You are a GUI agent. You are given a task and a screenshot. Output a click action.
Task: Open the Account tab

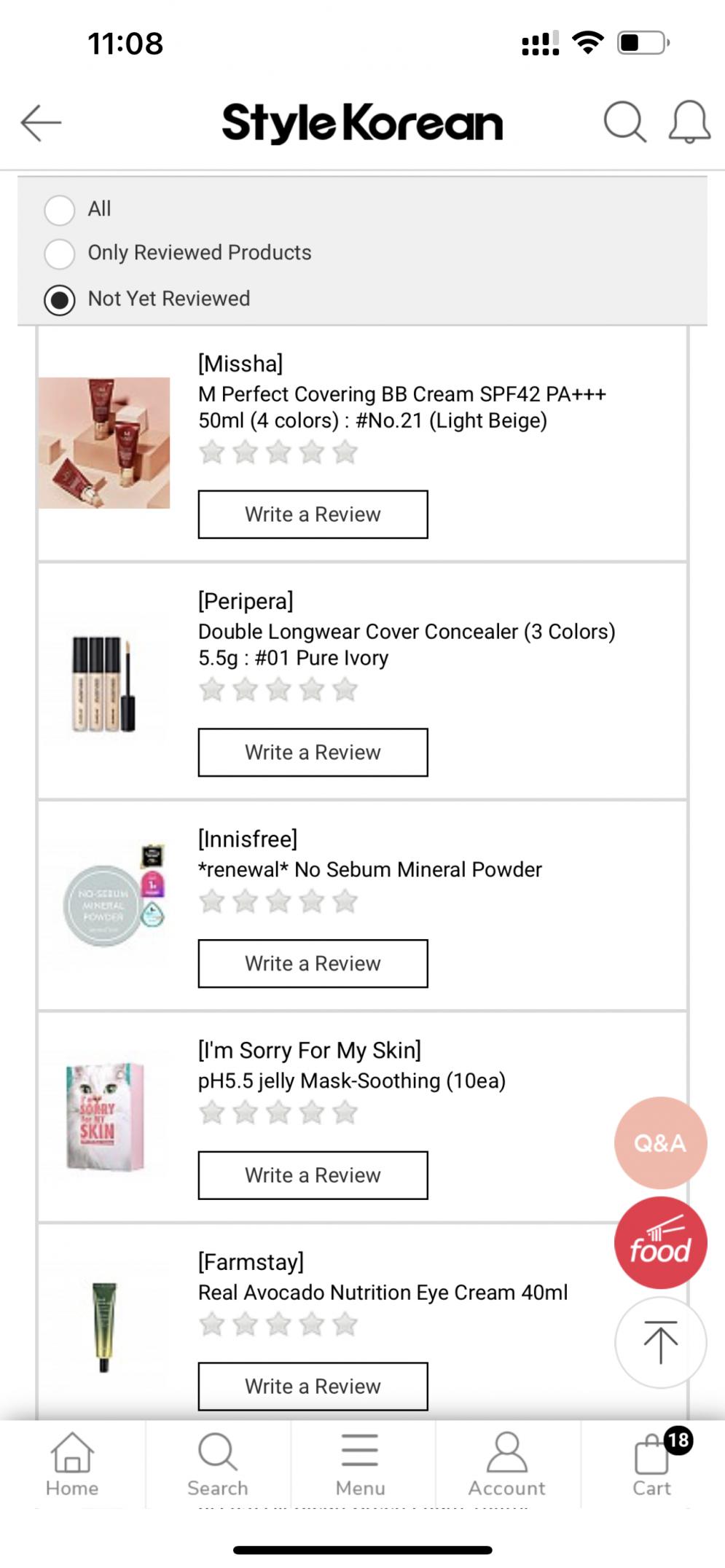click(x=506, y=1465)
